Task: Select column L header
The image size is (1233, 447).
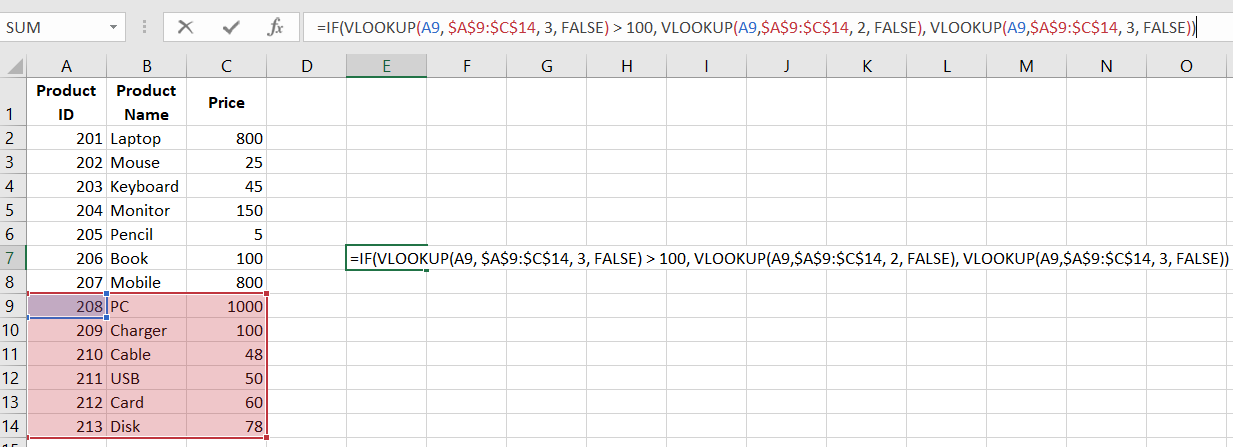Action: tap(946, 67)
